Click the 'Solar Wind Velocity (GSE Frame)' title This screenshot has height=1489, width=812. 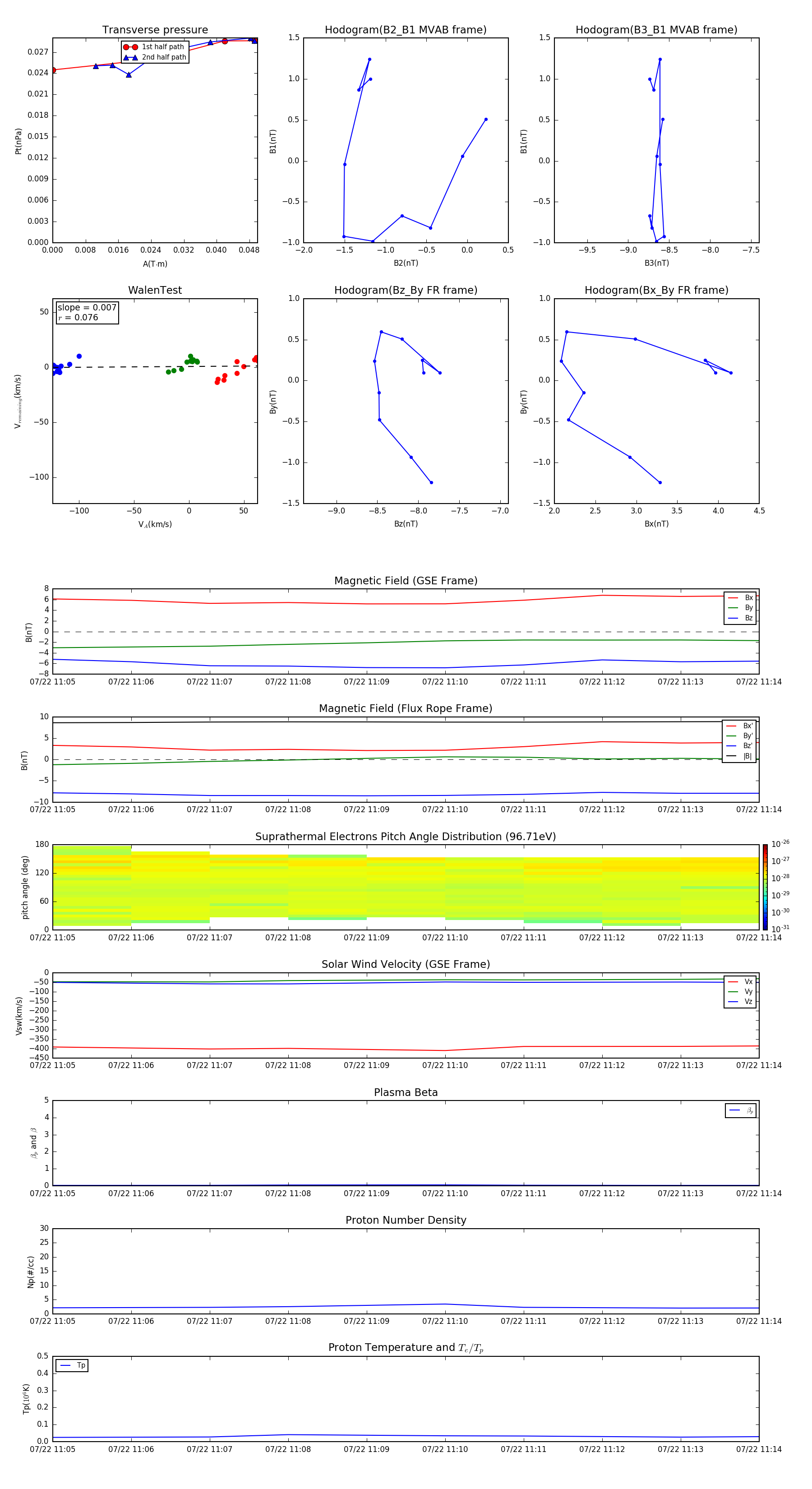coord(406,964)
